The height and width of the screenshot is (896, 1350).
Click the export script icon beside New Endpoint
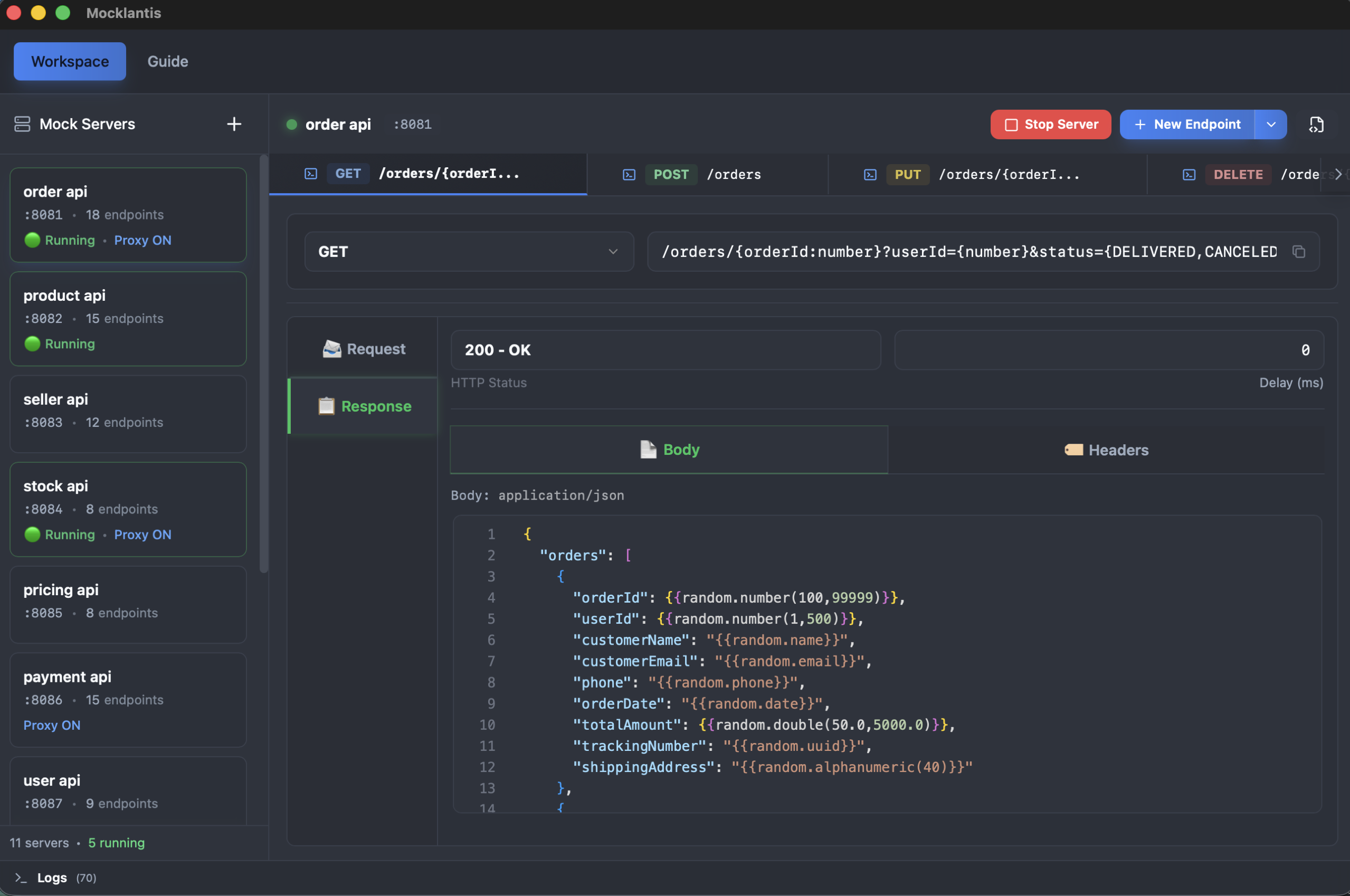[x=1316, y=125]
